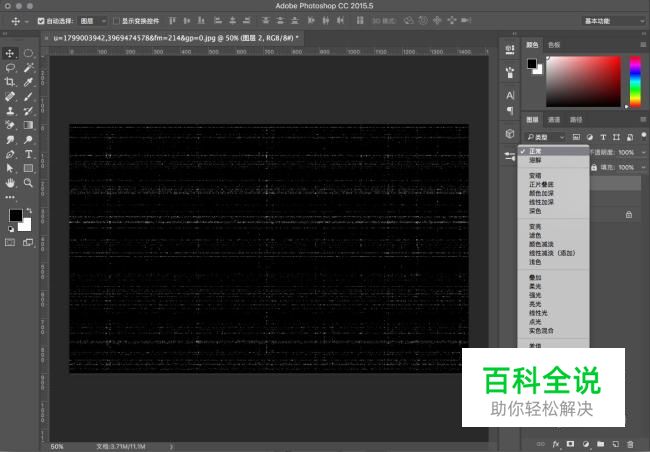Open Layers panel flyout menu
Screen dimensions: 650x452
click(643, 119)
